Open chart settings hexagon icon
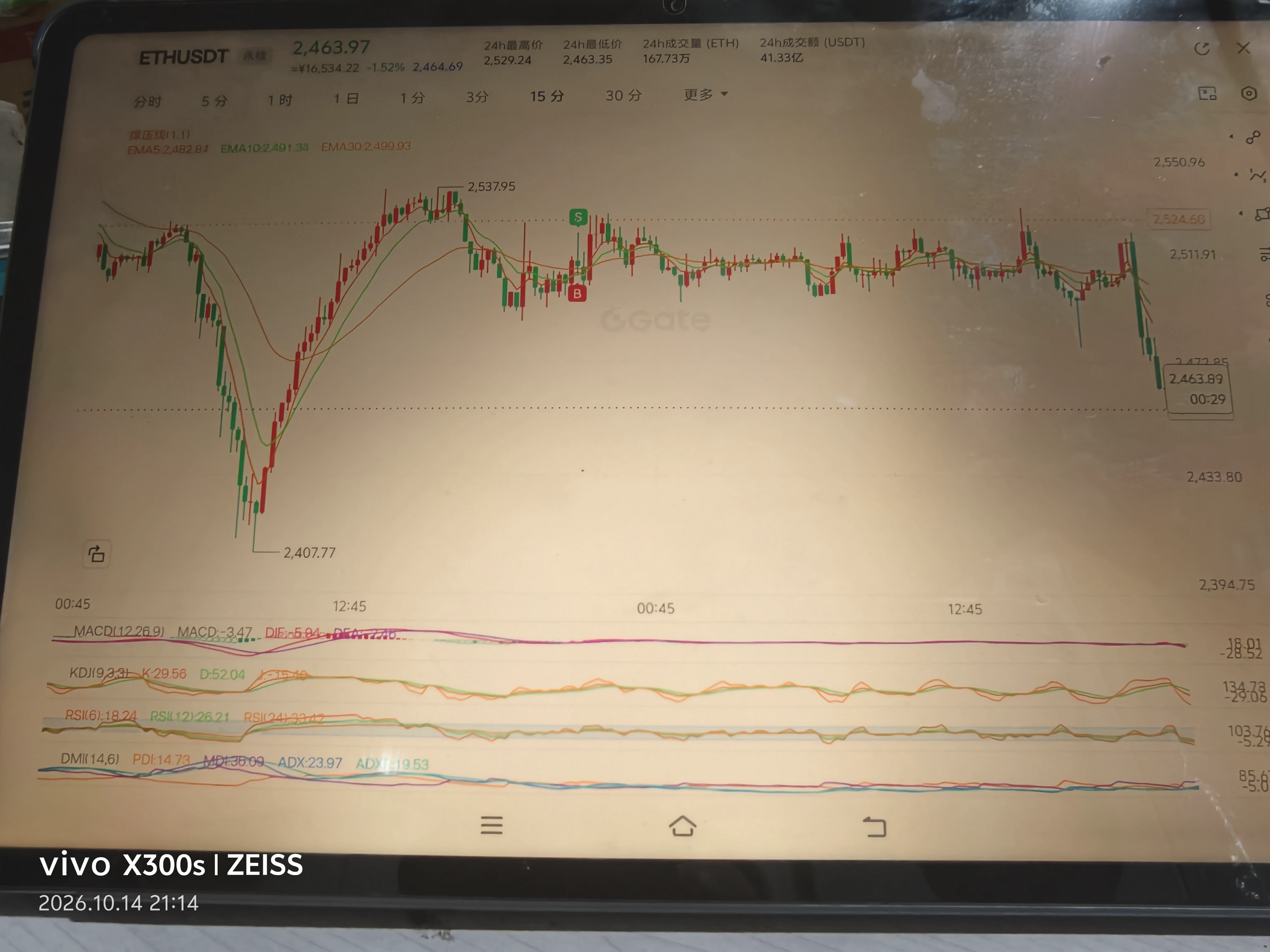1270x952 pixels. click(1249, 94)
